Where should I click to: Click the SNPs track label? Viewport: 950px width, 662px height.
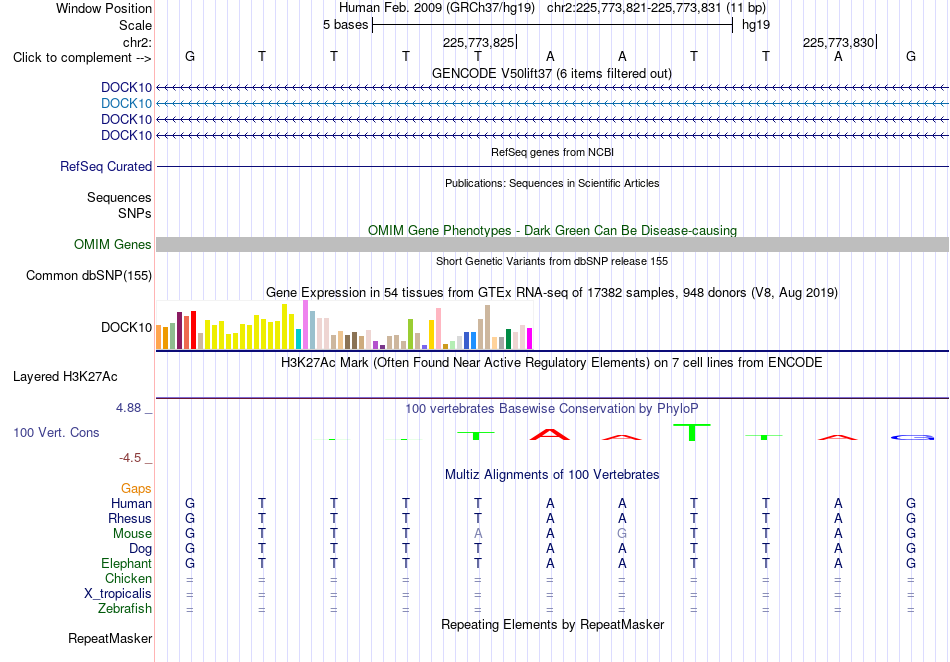click(x=135, y=213)
